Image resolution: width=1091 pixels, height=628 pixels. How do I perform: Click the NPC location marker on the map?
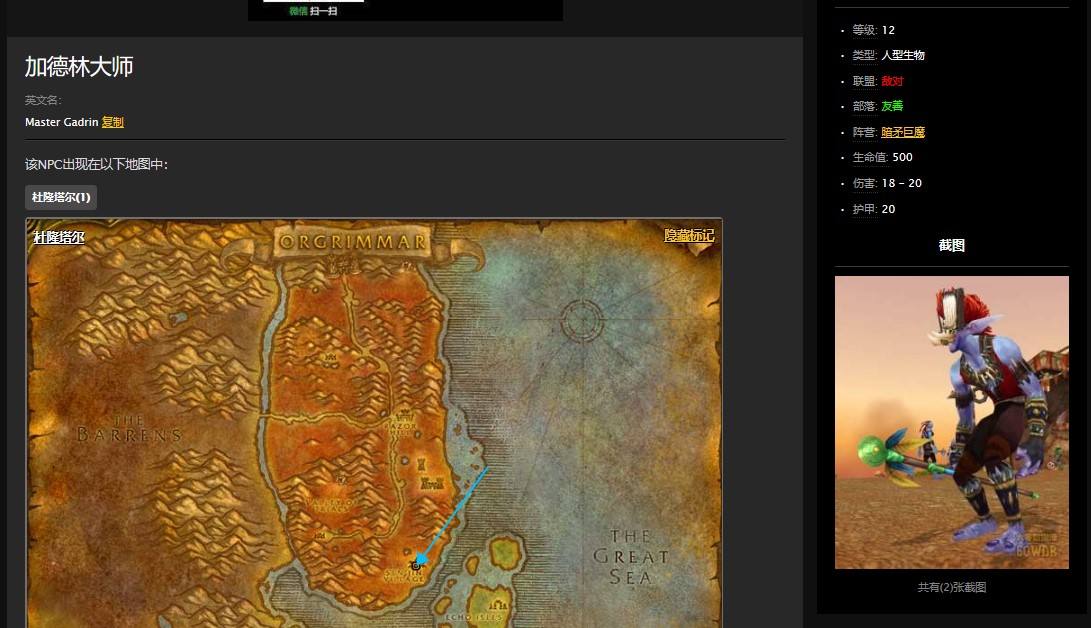click(x=416, y=566)
